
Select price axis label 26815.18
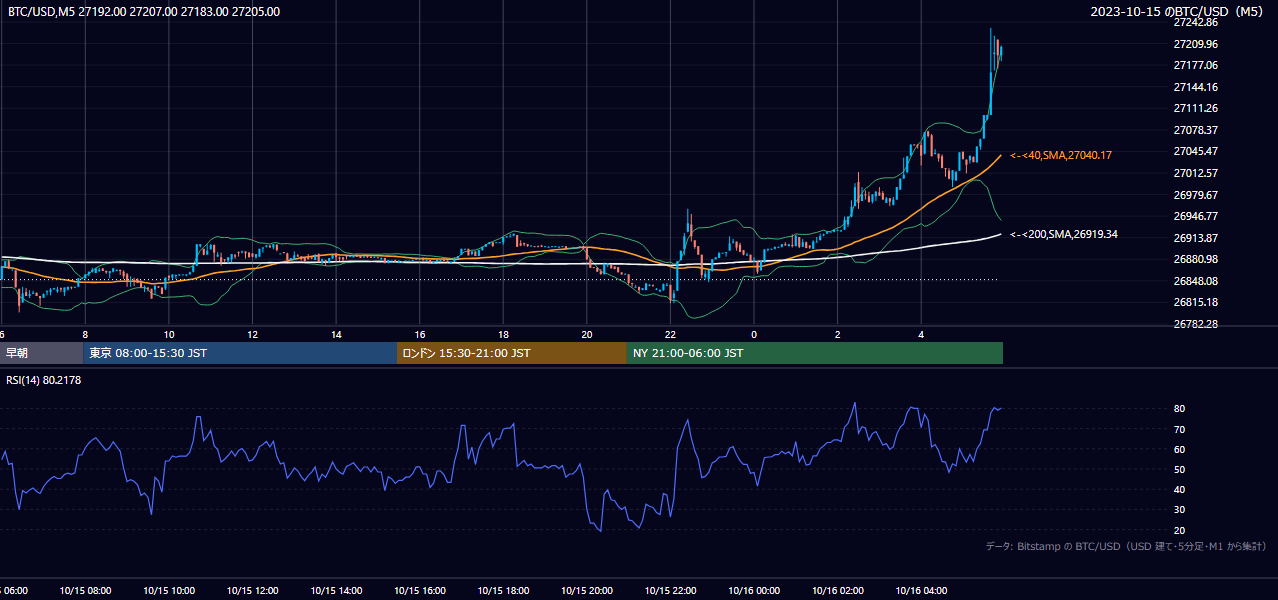(x=1196, y=302)
